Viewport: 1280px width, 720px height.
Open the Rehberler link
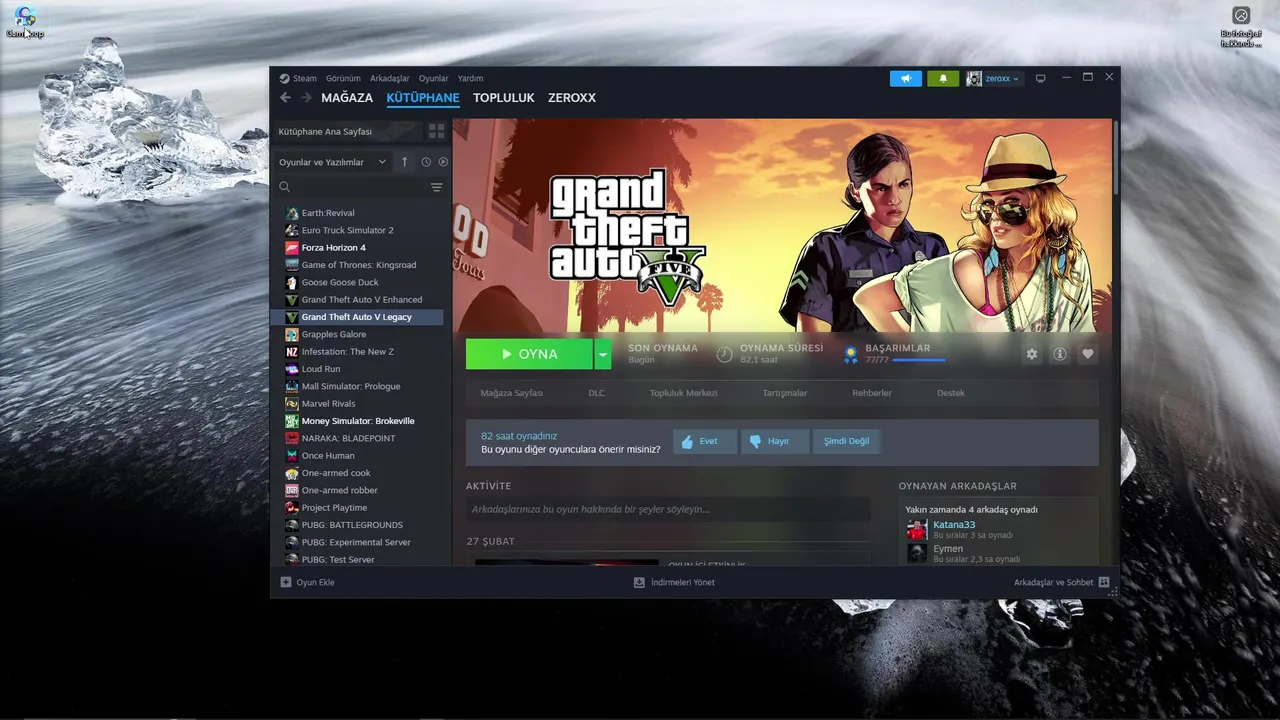[x=872, y=393]
